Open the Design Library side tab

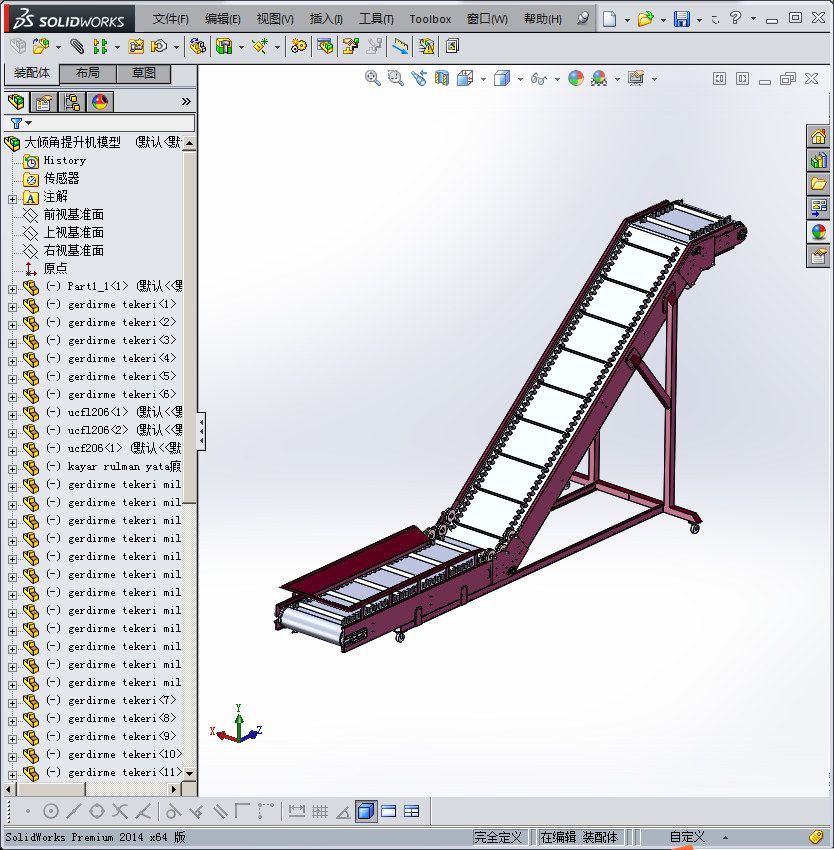(818, 160)
